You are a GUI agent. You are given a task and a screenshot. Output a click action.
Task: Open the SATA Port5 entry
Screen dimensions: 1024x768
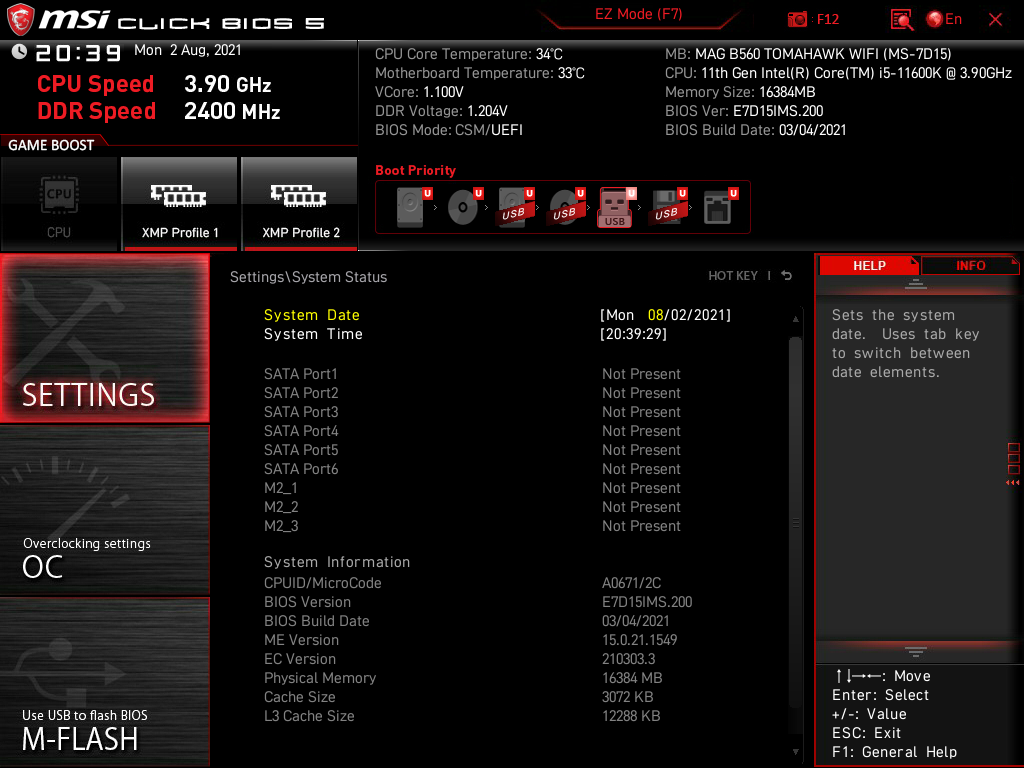472,450
